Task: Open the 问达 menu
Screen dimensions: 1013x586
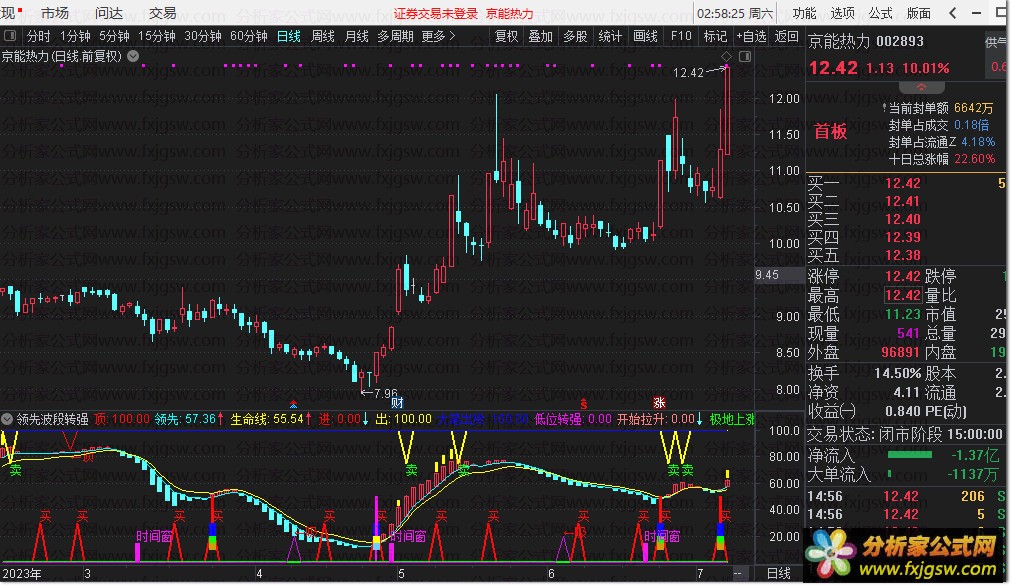Action: pos(109,13)
